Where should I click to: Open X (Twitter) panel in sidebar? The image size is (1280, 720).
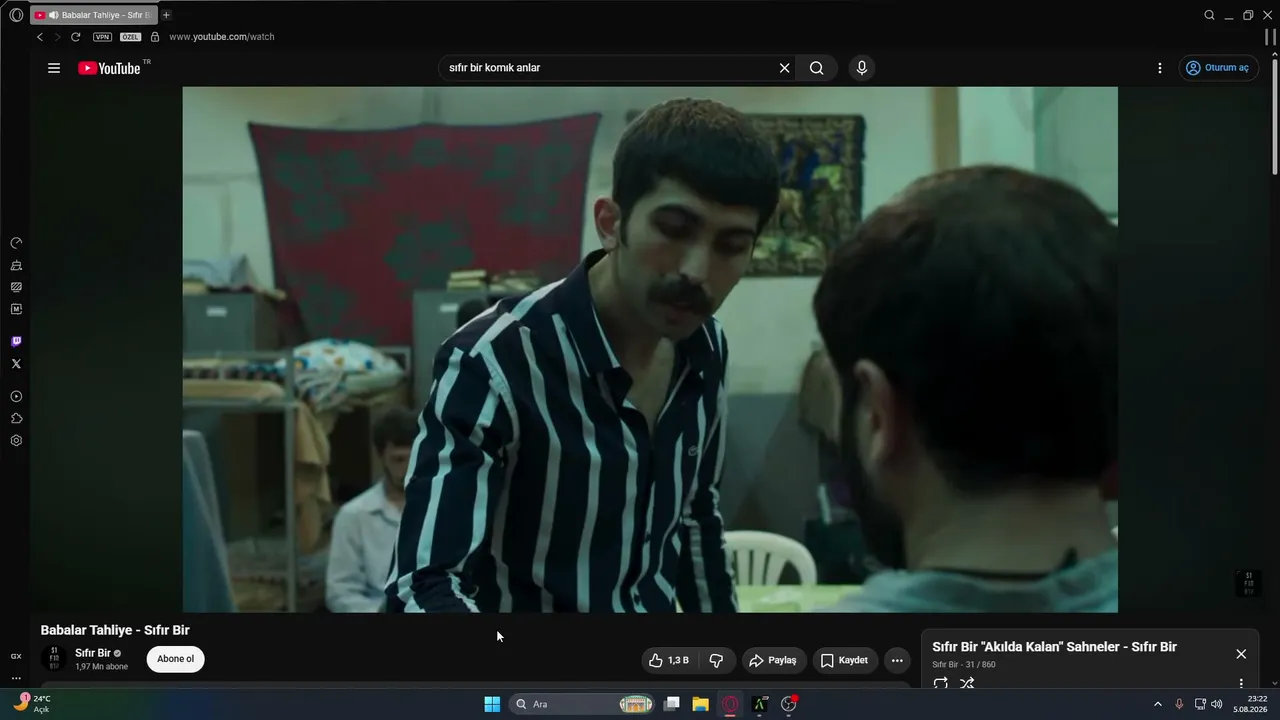[x=16, y=364]
